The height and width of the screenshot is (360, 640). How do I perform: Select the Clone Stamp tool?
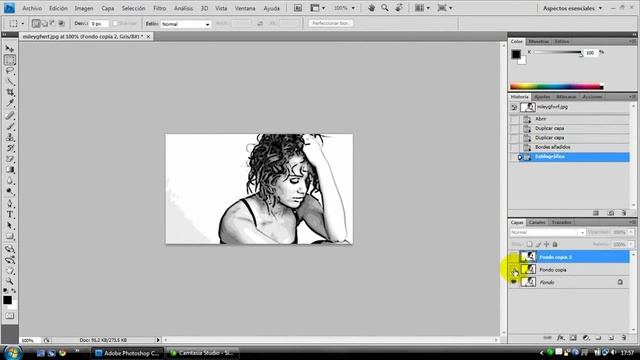coord(9,137)
